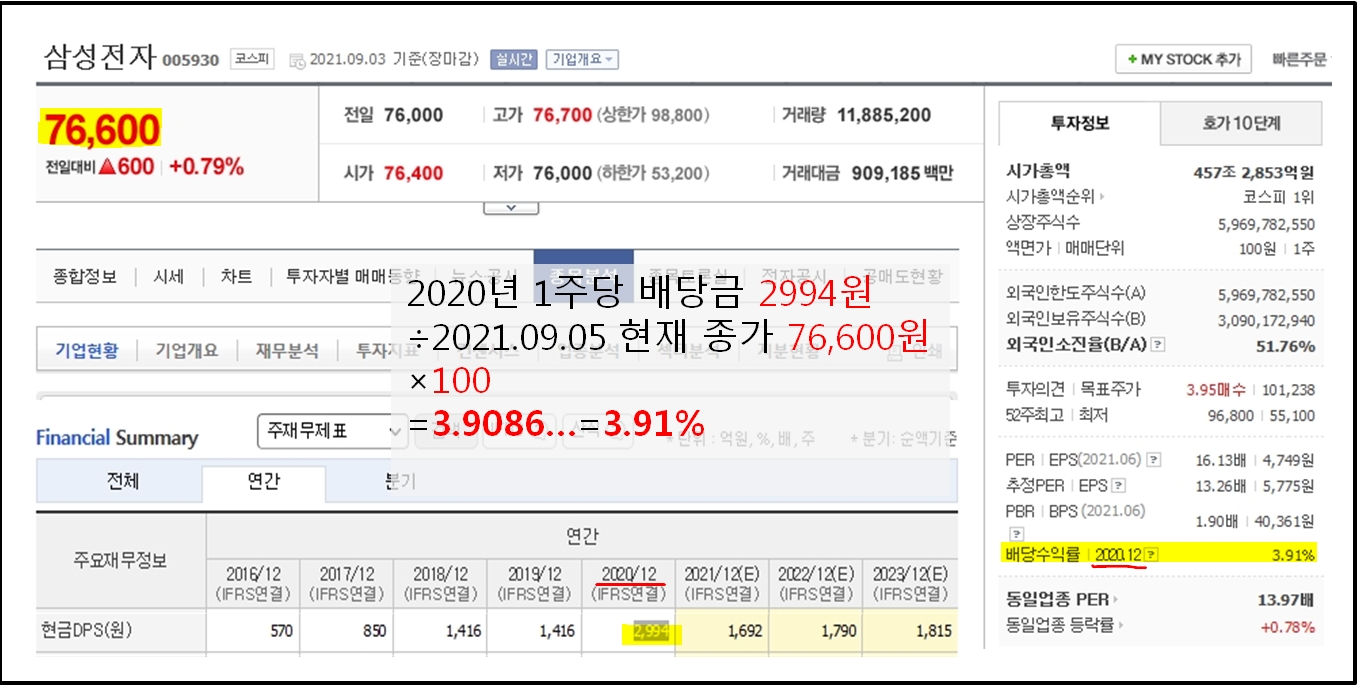The image size is (1359, 686).
Task: Click the help icon next to PER EPS(2021.06)
Action: (x=1154, y=460)
